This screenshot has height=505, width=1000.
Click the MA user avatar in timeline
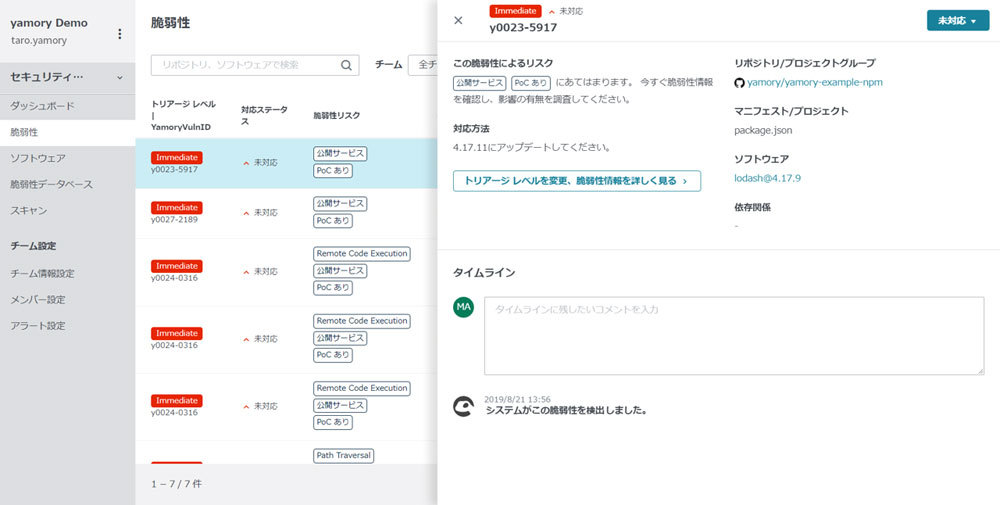(x=463, y=307)
